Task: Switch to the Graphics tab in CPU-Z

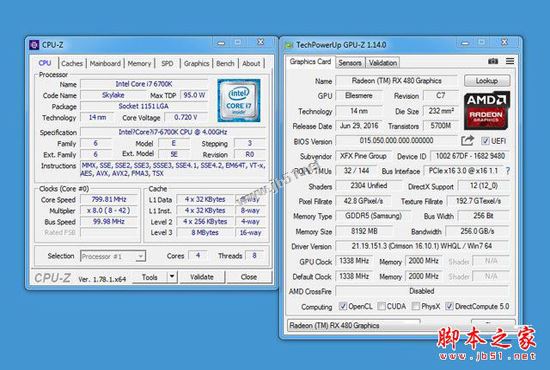Action: (x=196, y=63)
